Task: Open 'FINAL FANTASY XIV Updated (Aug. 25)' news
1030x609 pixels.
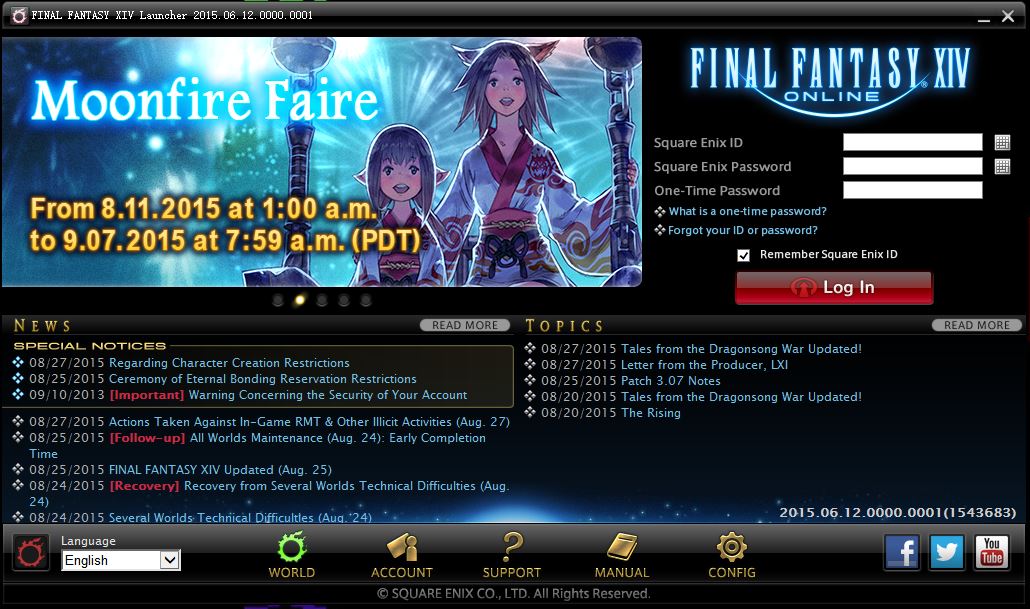Action: 220,470
